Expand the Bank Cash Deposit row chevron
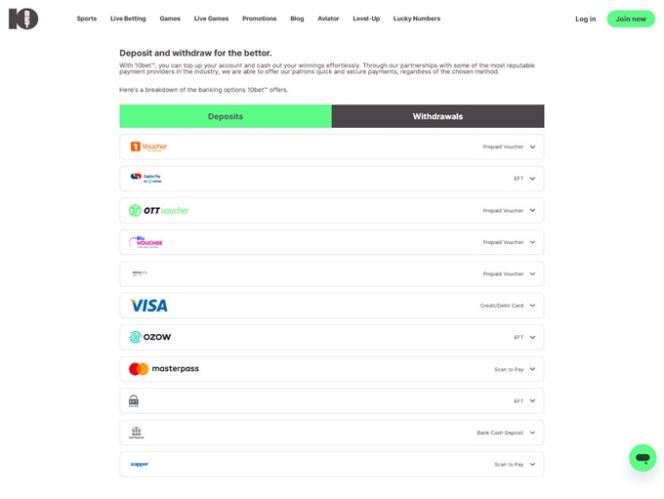Viewport: 664px width, 499px height. pyautogui.click(x=533, y=433)
